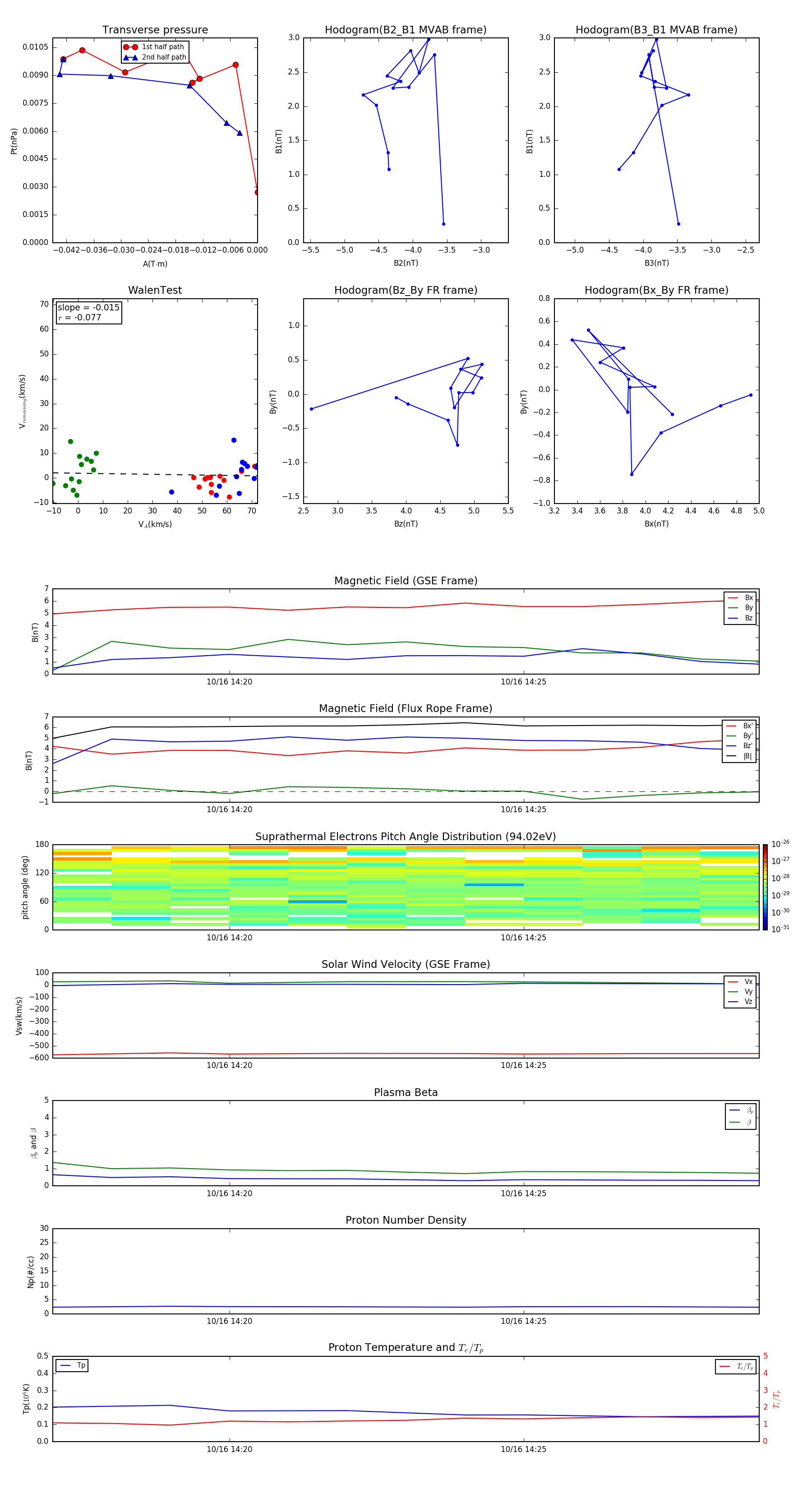Click the "A(T·m)" x-axis label
Screen dimensions: 812x1489
point(155,264)
